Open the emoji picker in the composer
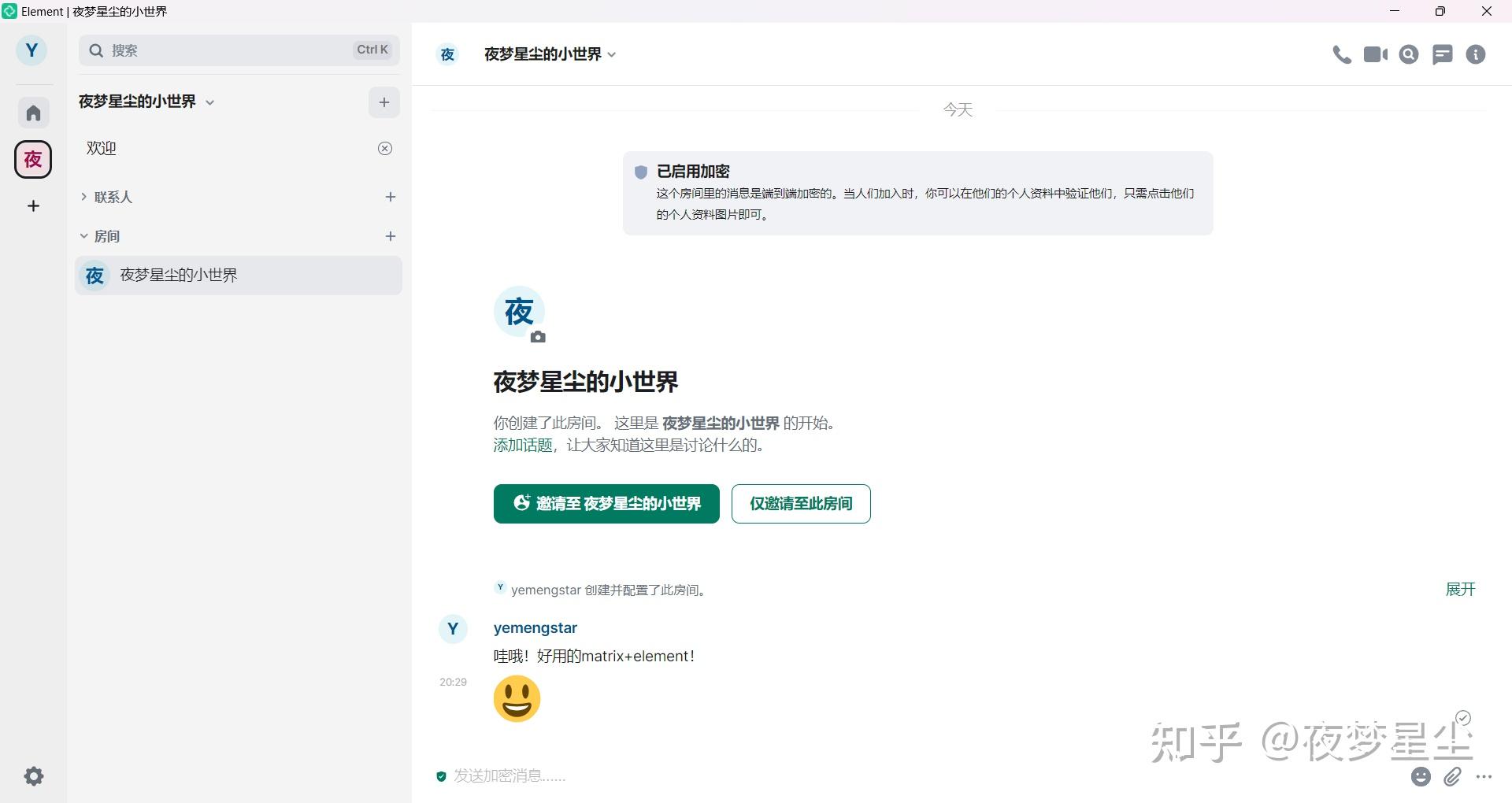The image size is (1512, 803). pyautogui.click(x=1421, y=776)
